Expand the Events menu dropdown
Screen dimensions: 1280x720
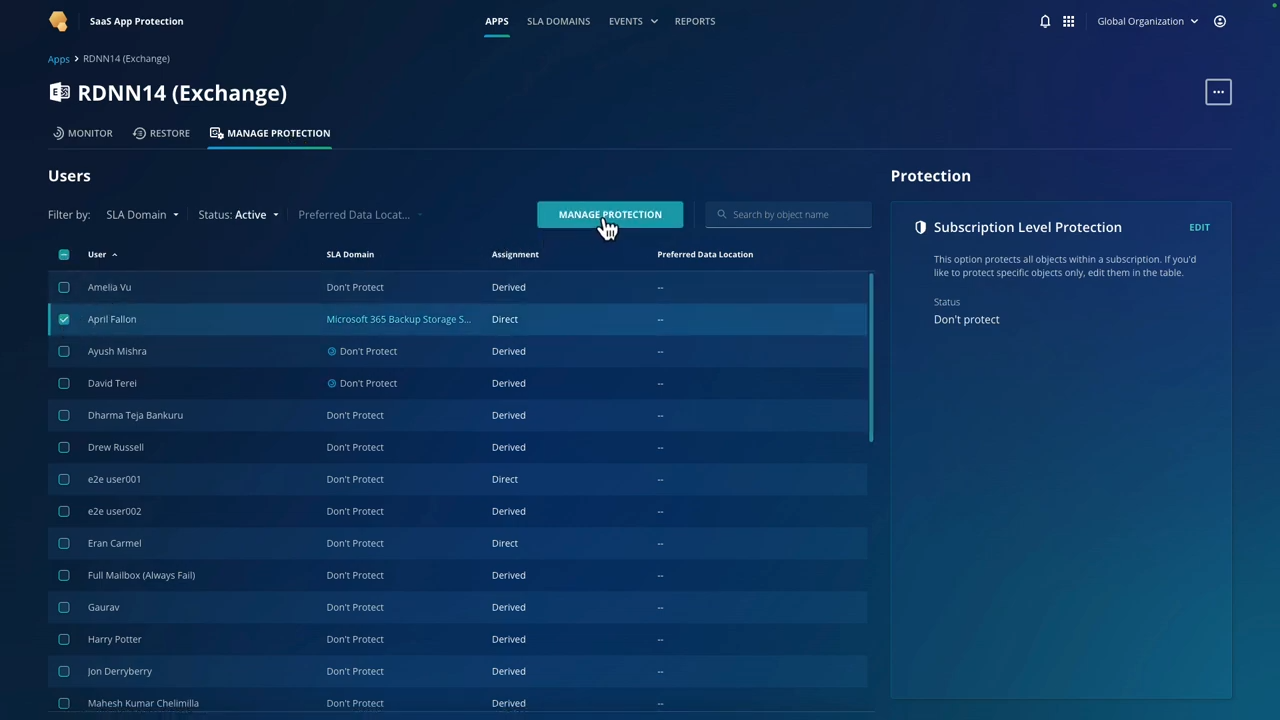click(x=633, y=21)
